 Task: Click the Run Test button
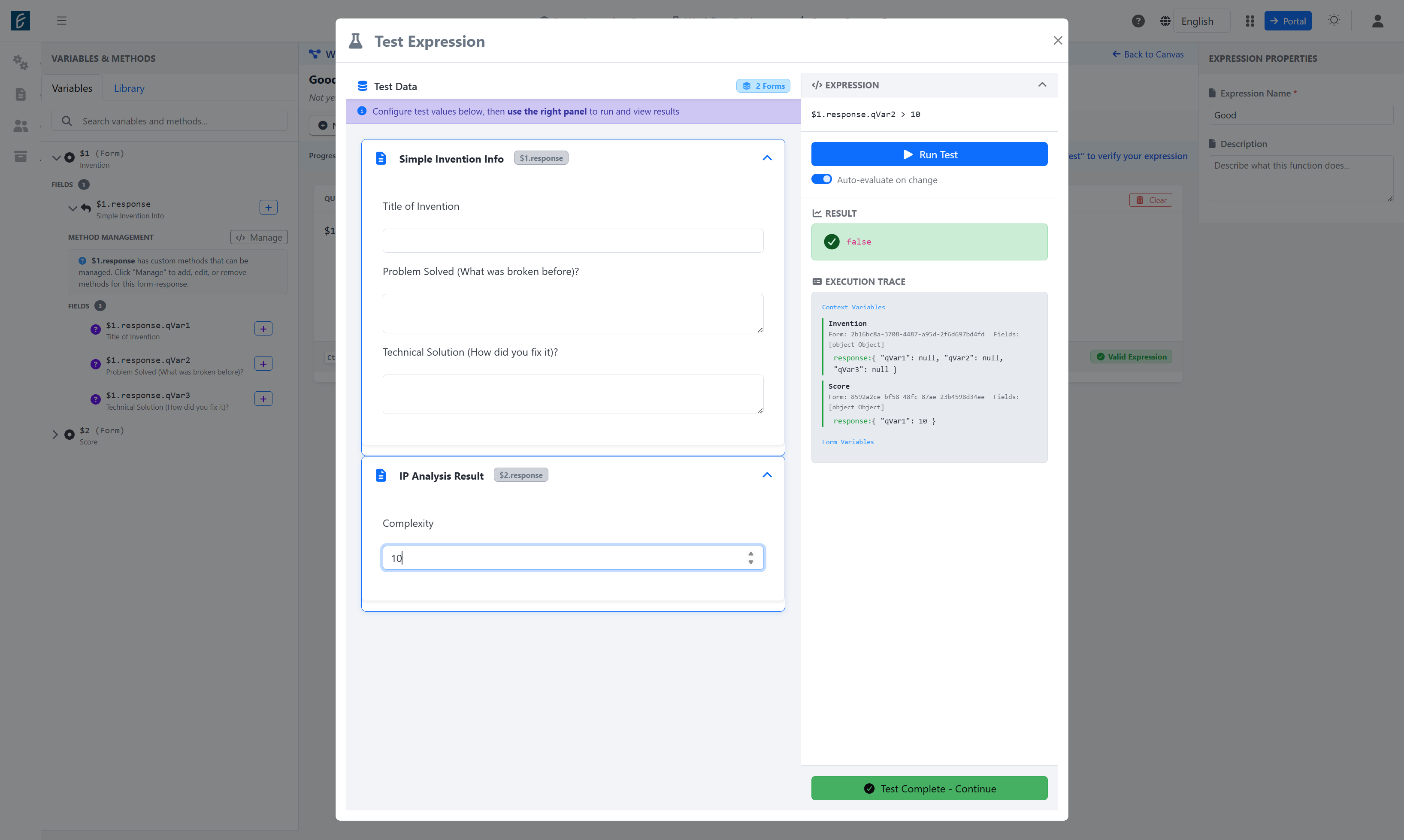point(929,154)
